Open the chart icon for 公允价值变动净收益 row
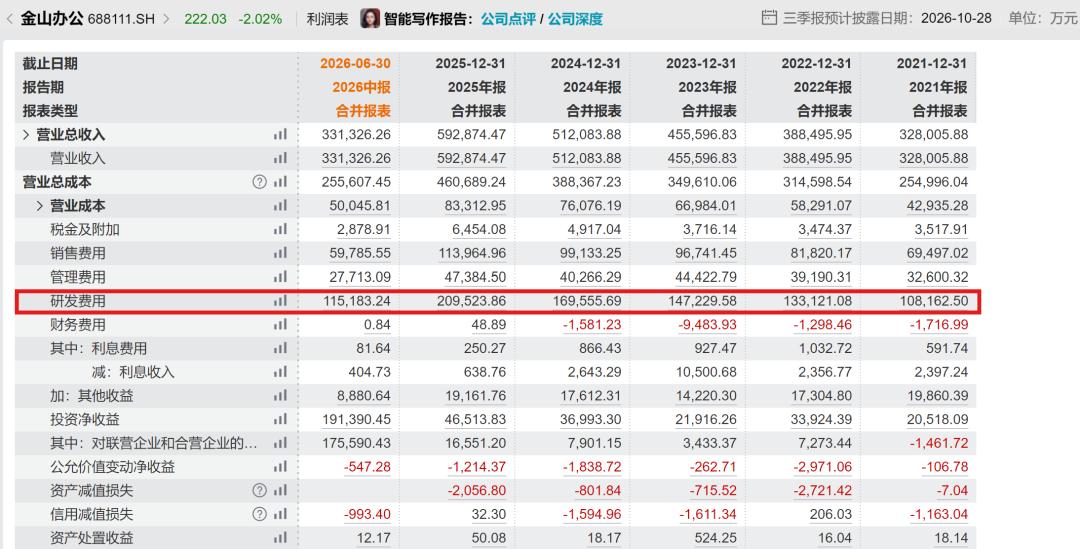The image size is (1080, 549). coord(280,466)
